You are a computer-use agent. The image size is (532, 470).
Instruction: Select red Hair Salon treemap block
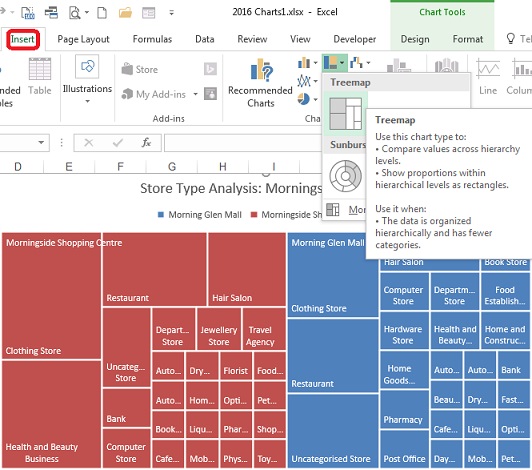click(x=247, y=269)
